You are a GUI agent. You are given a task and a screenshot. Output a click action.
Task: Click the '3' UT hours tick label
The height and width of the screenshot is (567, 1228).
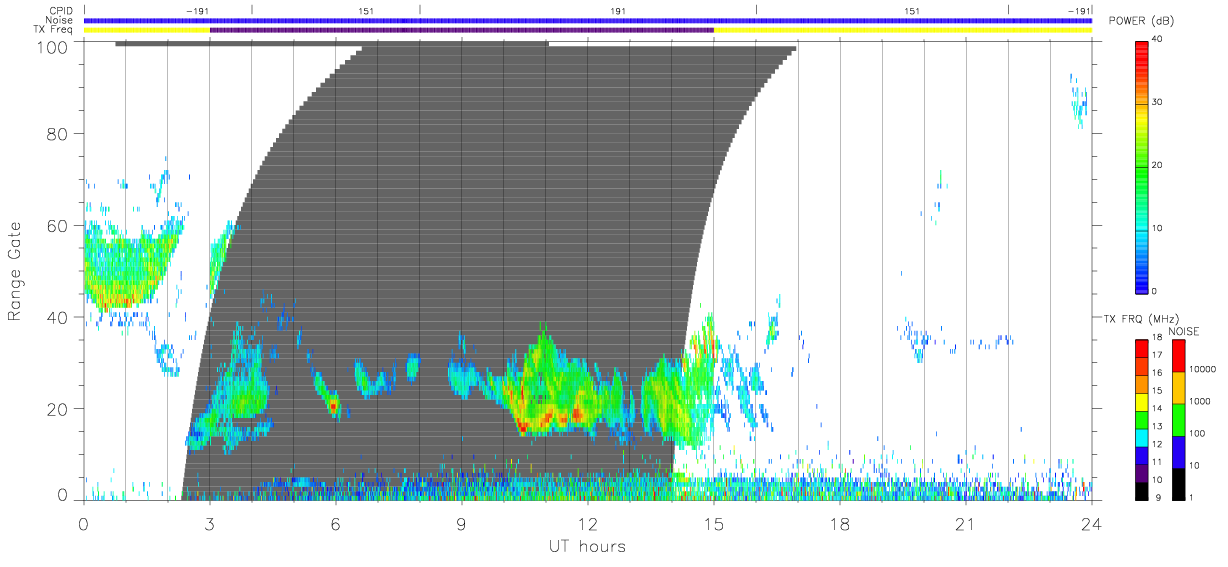(x=210, y=524)
